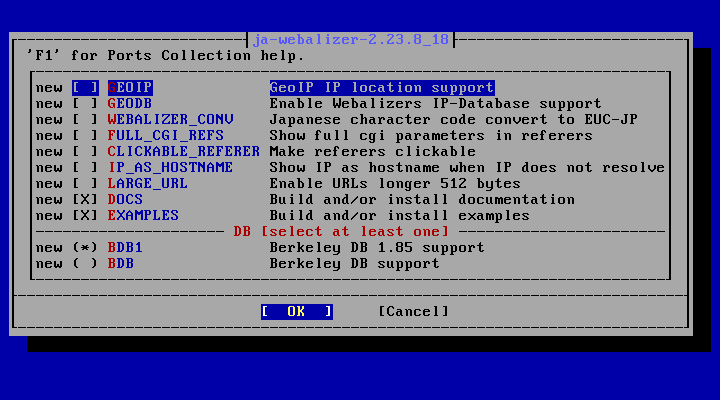Viewport: 720px width, 400px height.
Task: Click the 'DB [select at least one]' header
Action: [341, 231]
